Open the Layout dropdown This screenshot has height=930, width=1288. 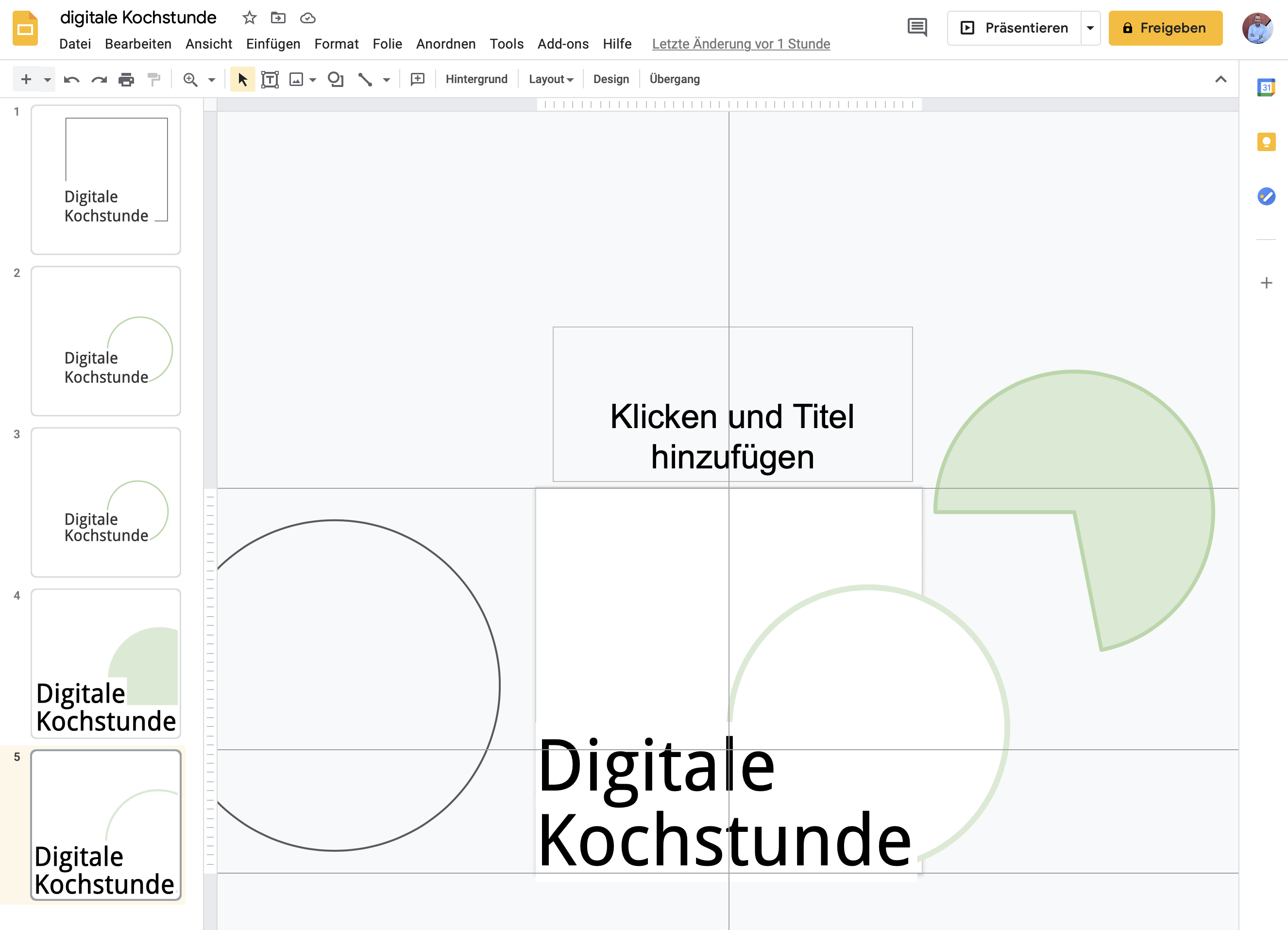coord(551,80)
